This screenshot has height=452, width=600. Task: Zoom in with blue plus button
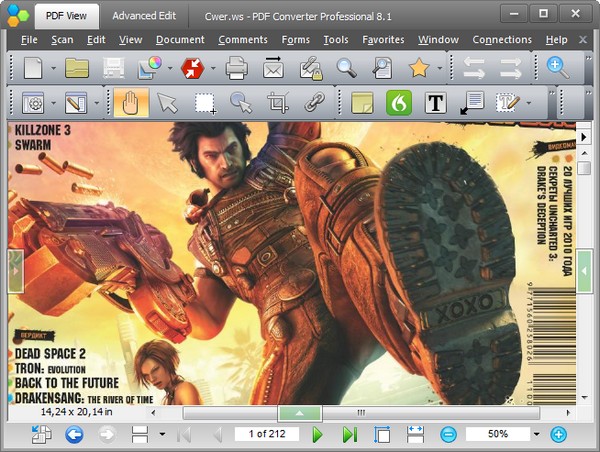click(558, 434)
